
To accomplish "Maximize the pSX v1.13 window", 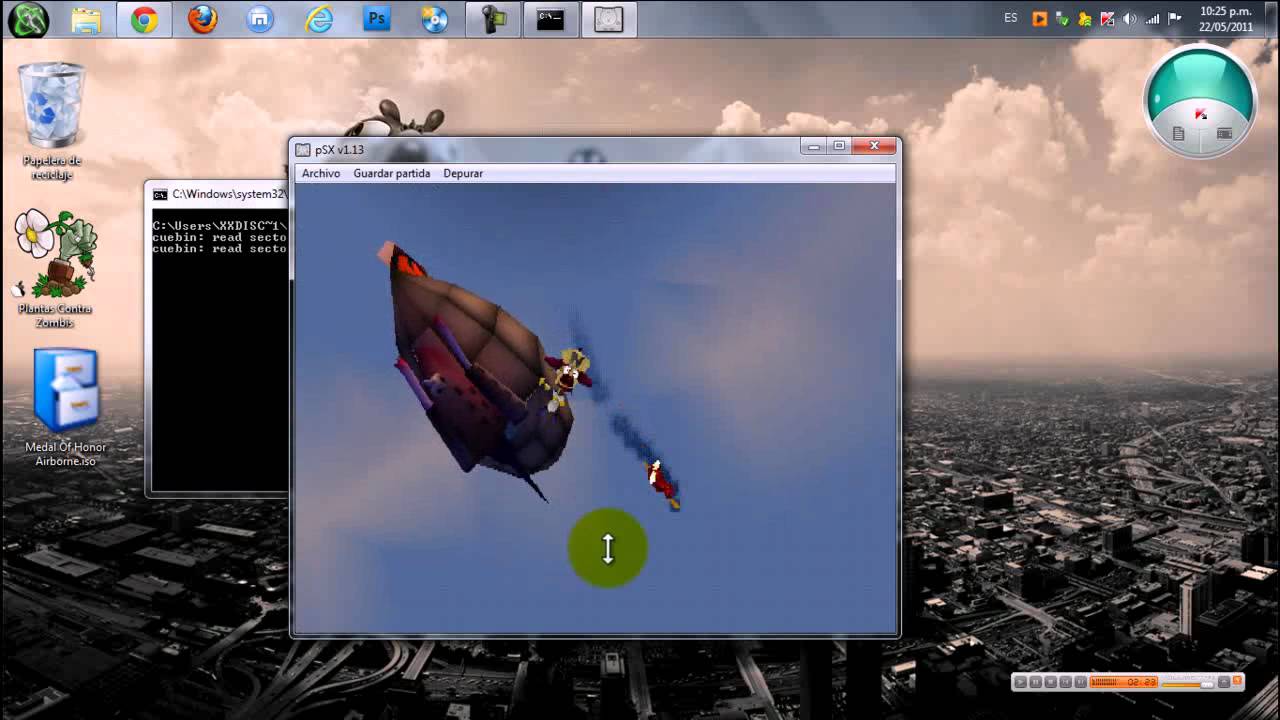I will tap(839, 146).
